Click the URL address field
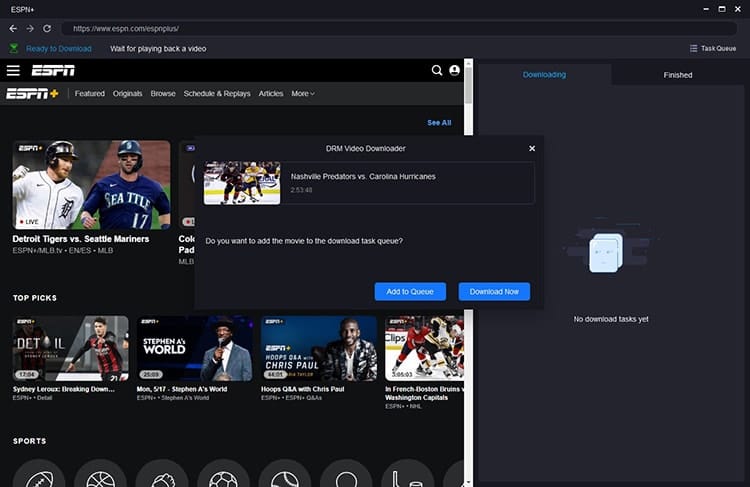Viewport: 750px width, 487px height. click(x=399, y=29)
